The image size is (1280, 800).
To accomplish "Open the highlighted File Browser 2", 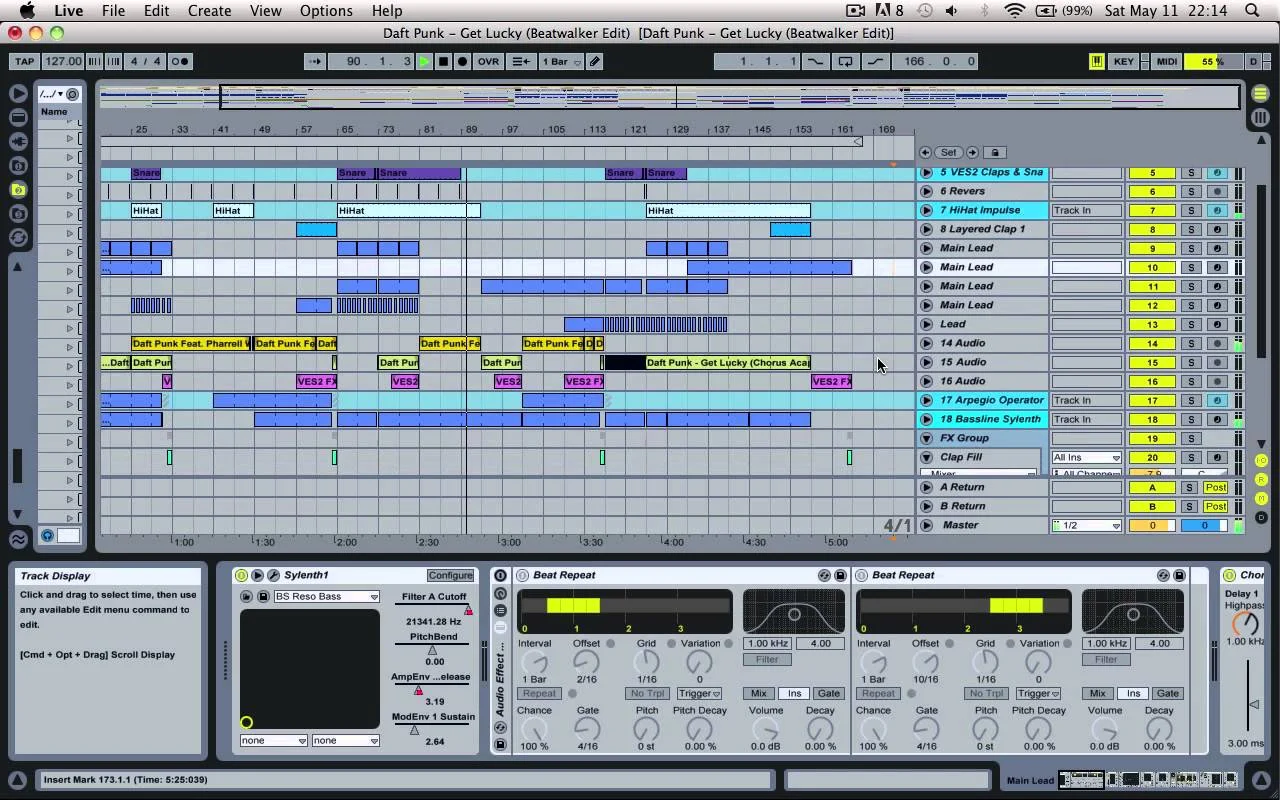I will pyautogui.click(x=18, y=189).
